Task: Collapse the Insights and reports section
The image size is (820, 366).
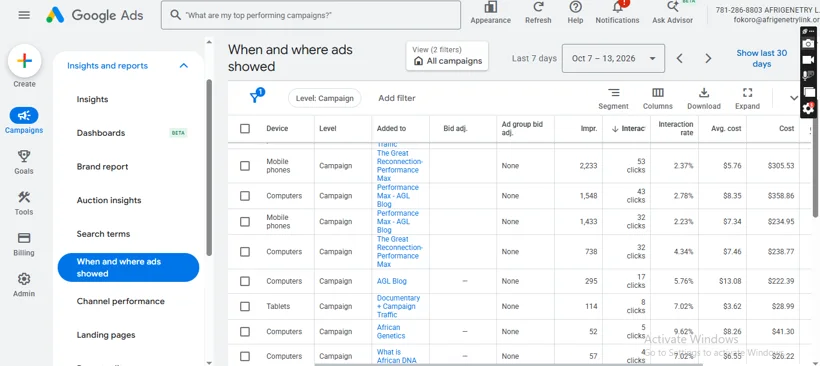Action: click(184, 66)
